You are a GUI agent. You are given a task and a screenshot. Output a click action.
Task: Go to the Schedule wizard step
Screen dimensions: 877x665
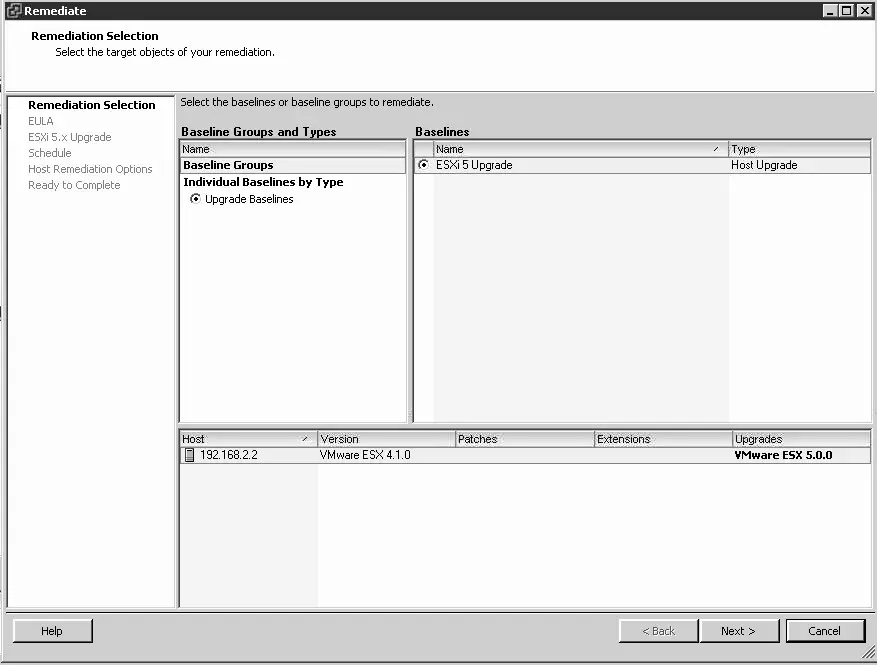coord(50,153)
